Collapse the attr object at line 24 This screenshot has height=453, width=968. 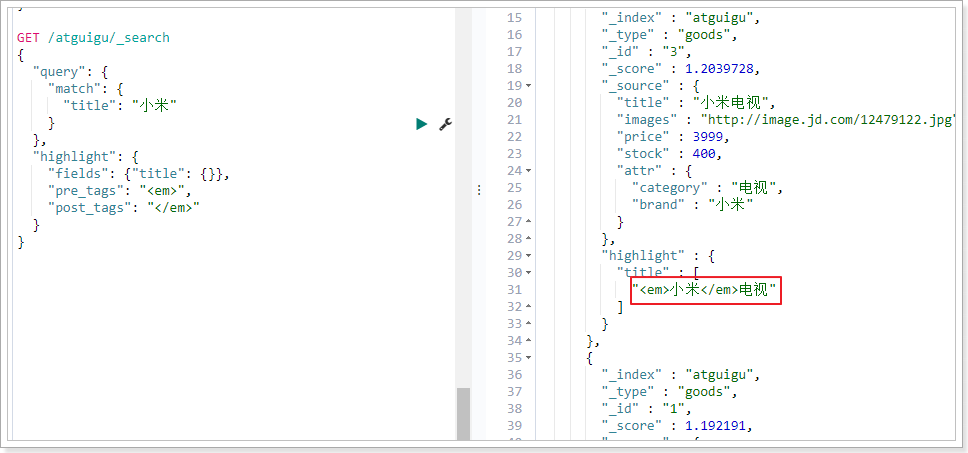(528, 171)
